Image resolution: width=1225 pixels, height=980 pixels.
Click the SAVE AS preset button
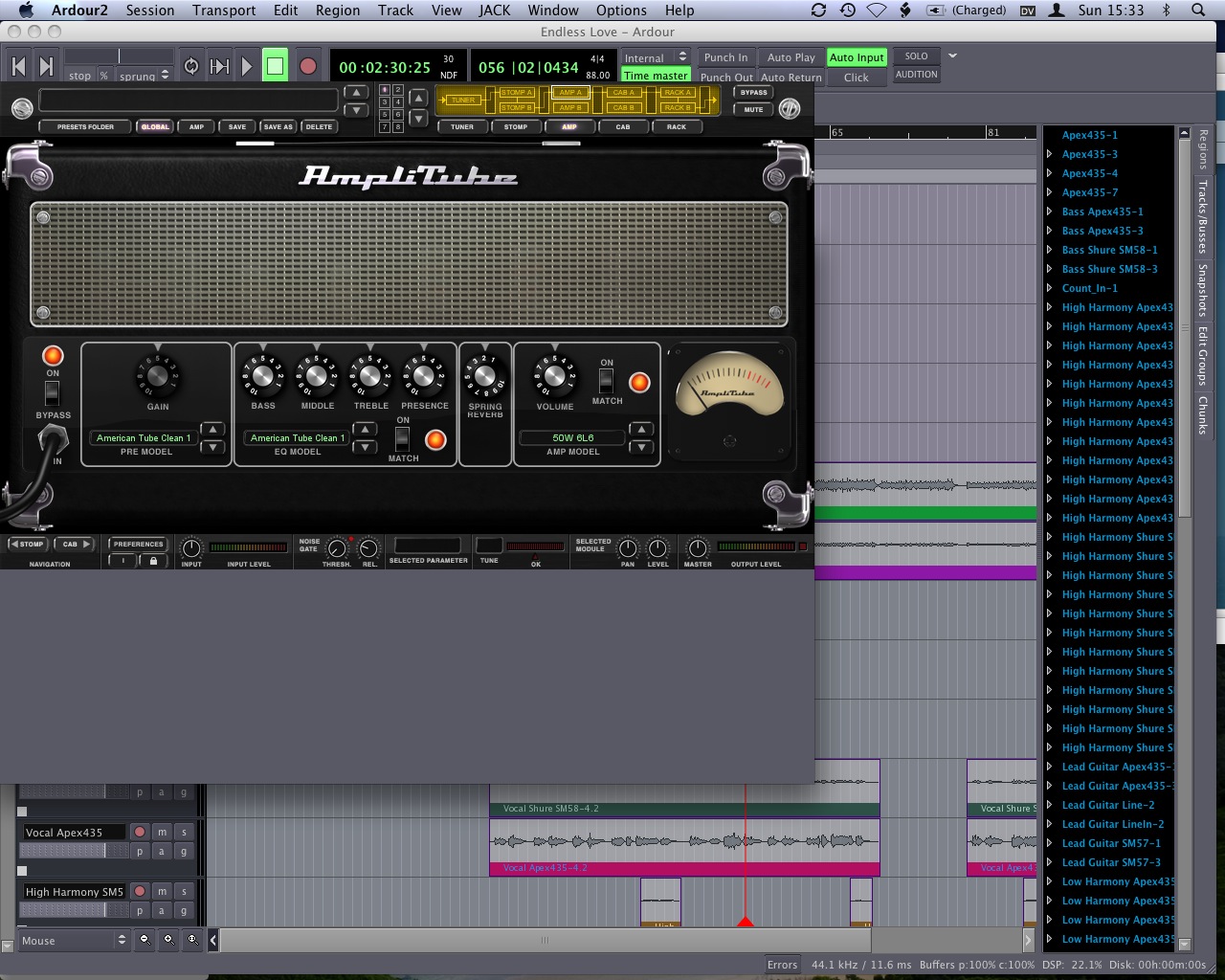point(278,126)
